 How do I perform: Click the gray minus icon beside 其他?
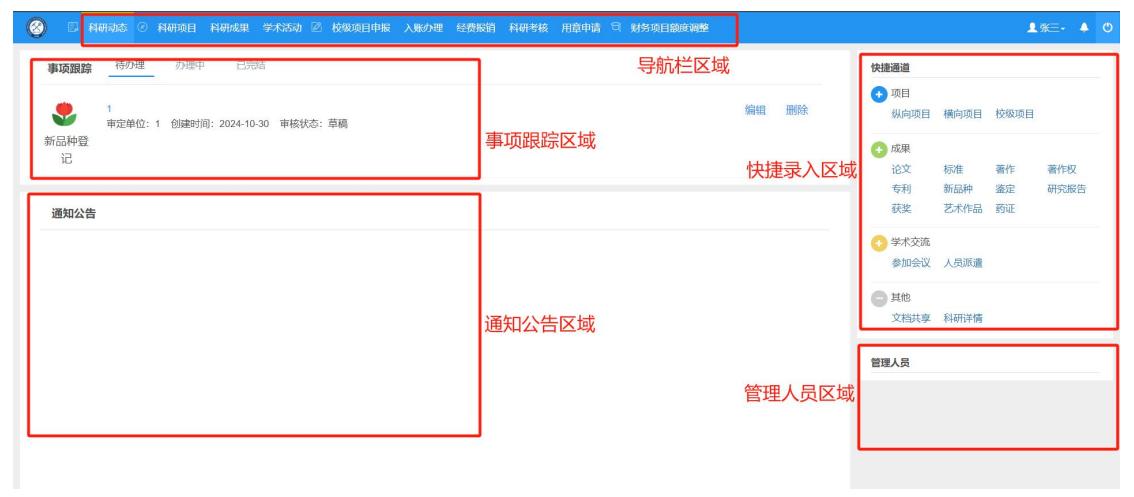pyautogui.click(x=879, y=297)
